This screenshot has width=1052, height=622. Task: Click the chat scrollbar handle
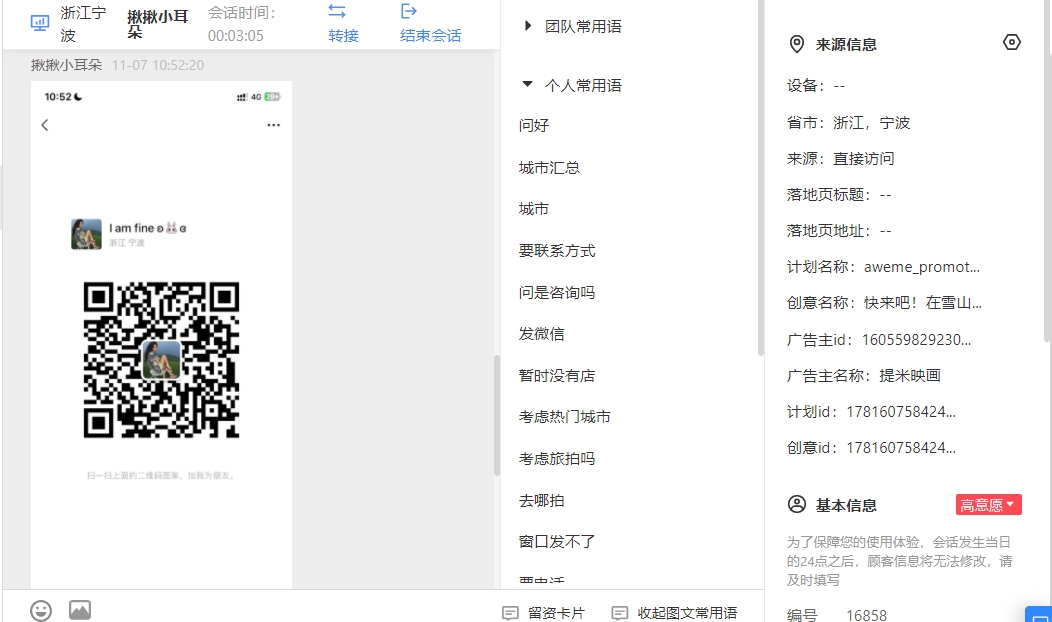coord(497,415)
